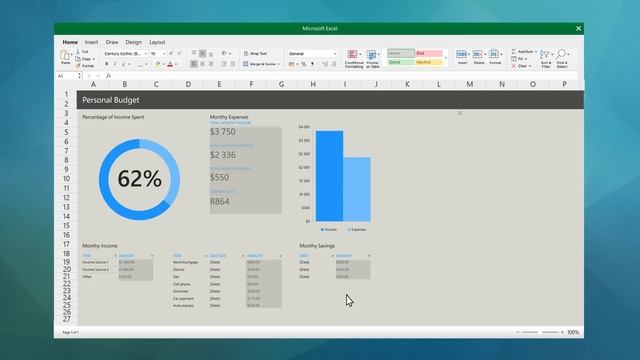Apply the Bad cell style
The width and height of the screenshot is (640, 360).
coord(429,53)
